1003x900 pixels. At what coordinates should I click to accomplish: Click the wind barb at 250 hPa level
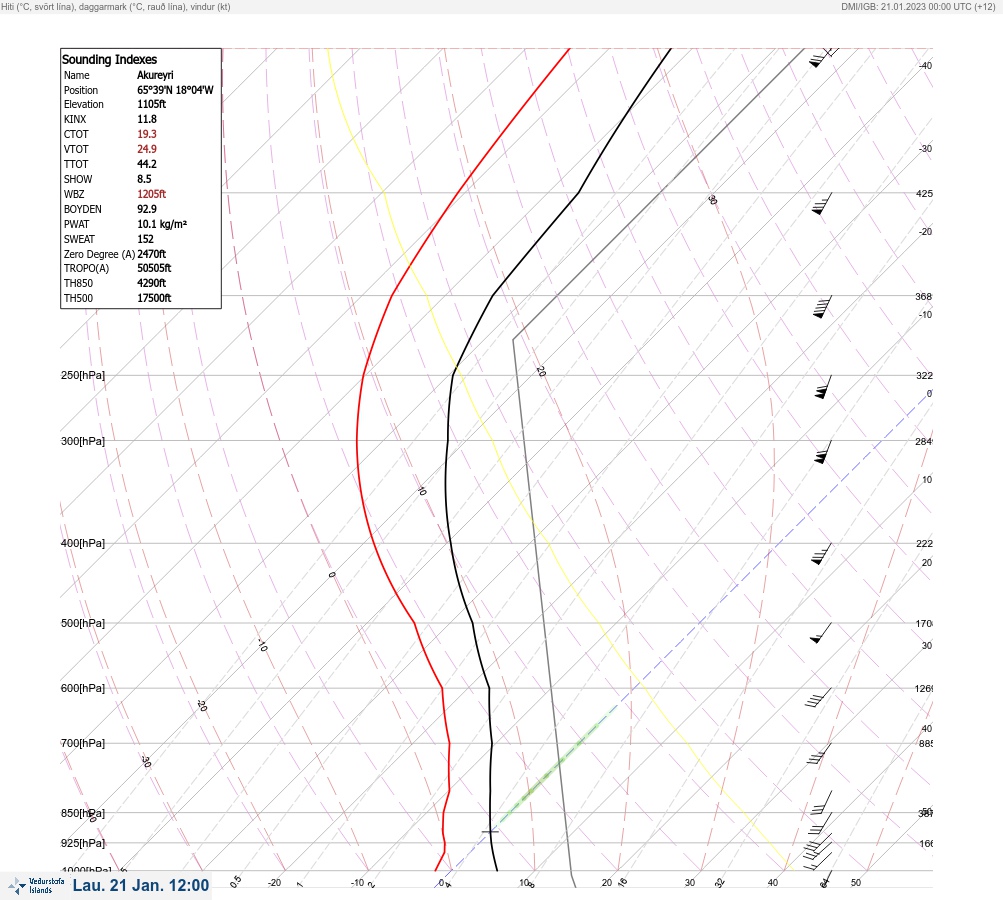823,388
